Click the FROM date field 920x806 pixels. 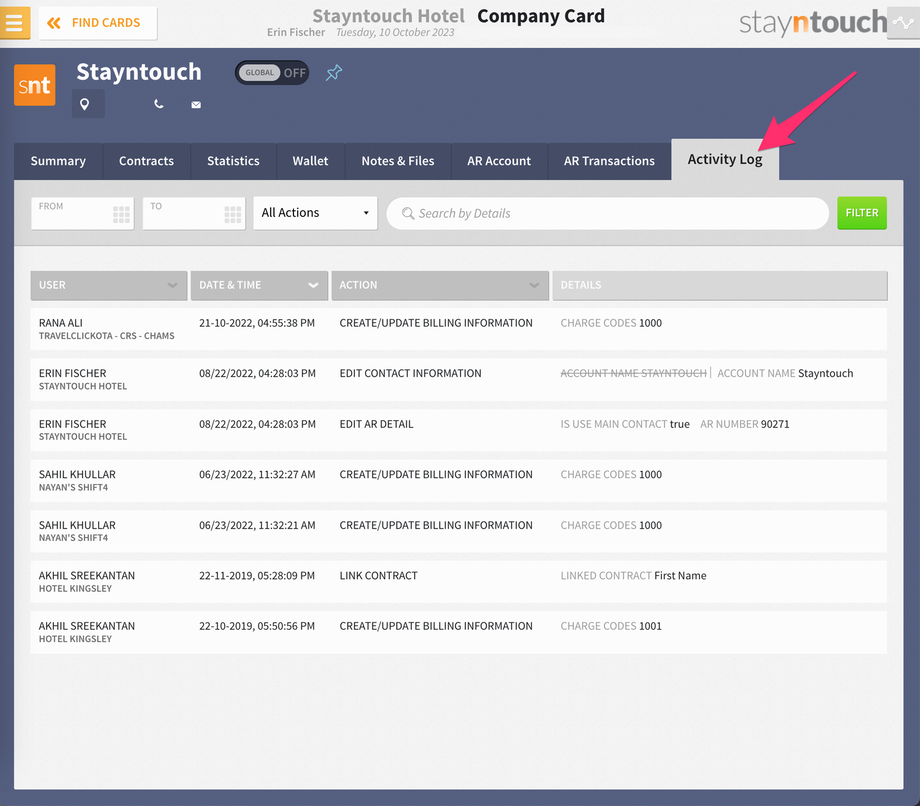coord(82,213)
